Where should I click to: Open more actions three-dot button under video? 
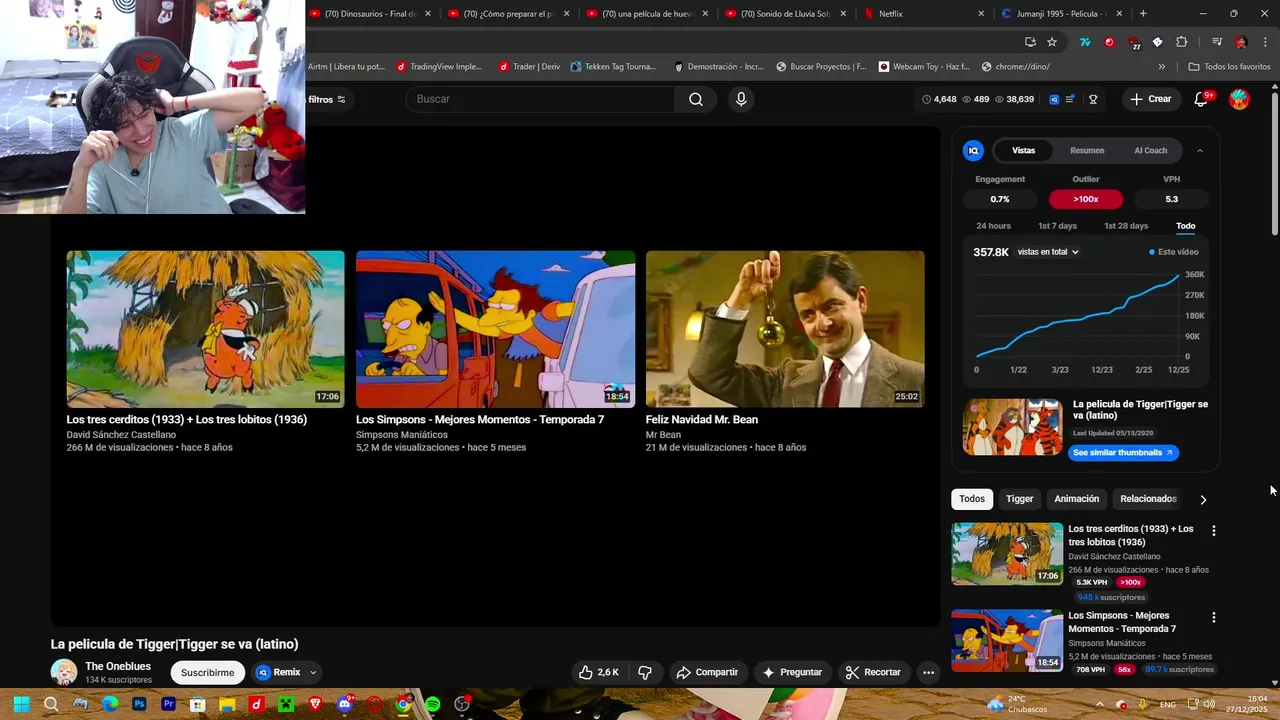(928, 672)
